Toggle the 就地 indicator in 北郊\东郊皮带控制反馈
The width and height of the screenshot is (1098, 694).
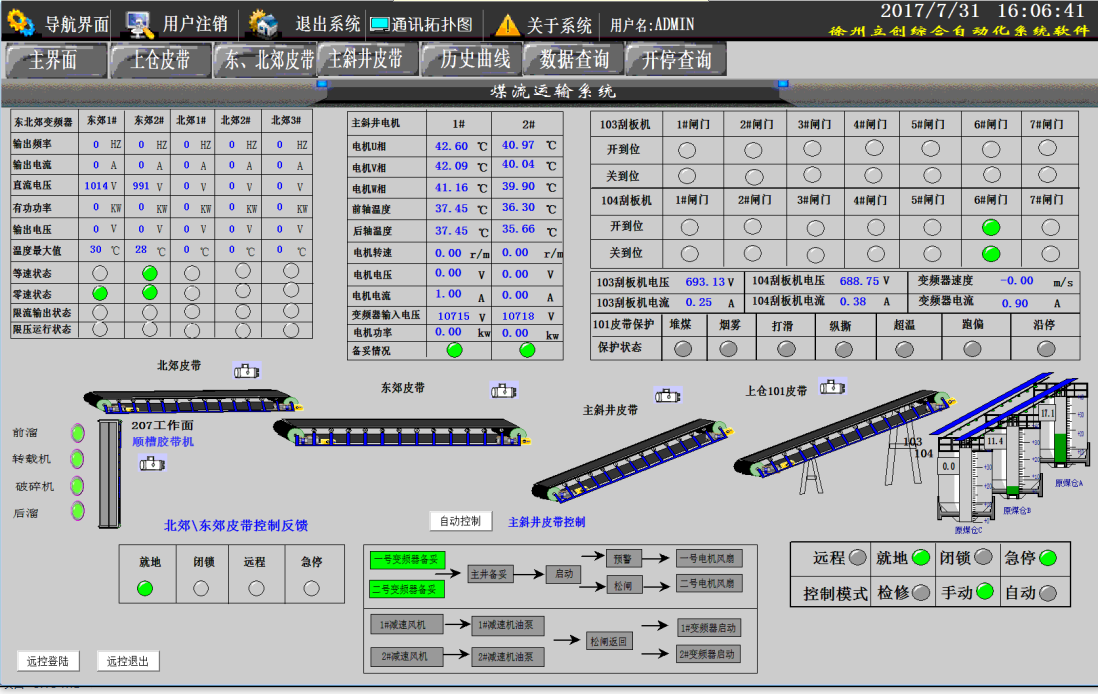point(146,589)
